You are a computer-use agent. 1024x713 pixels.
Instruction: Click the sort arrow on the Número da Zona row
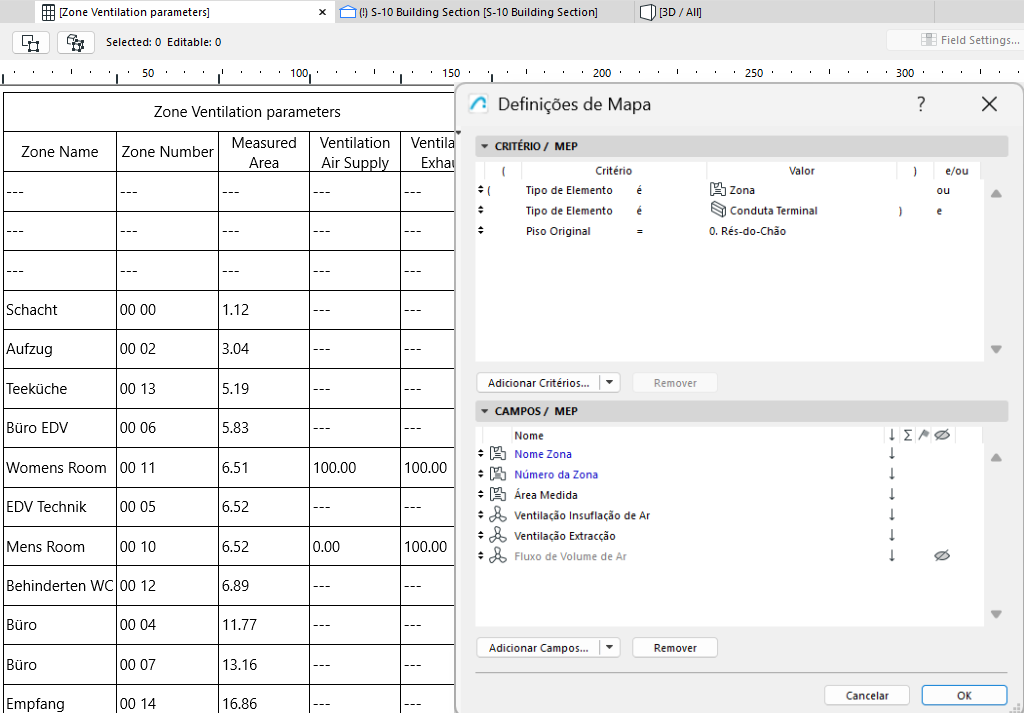(x=892, y=472)
